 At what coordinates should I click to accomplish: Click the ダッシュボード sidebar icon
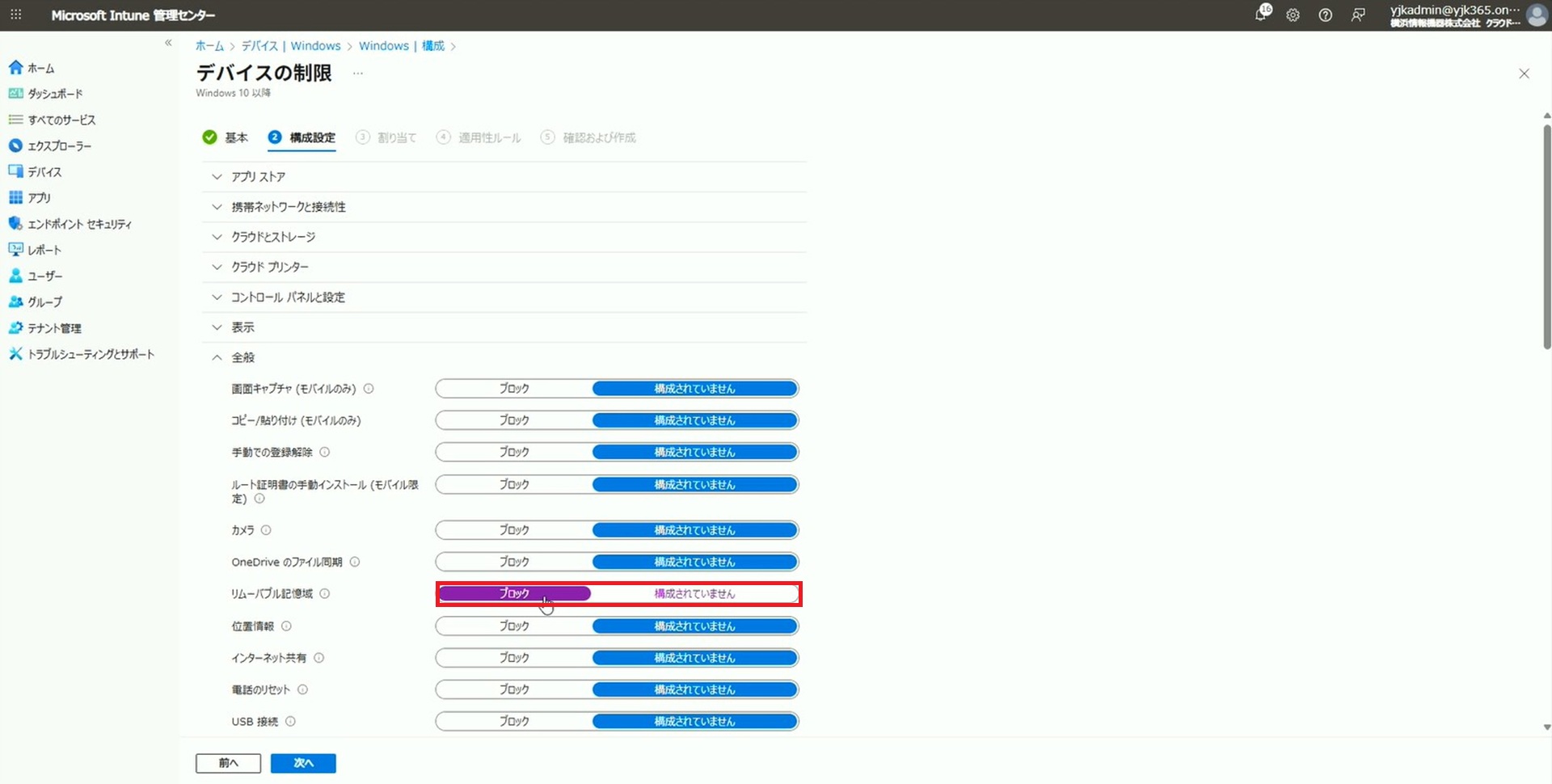point(15,94)
